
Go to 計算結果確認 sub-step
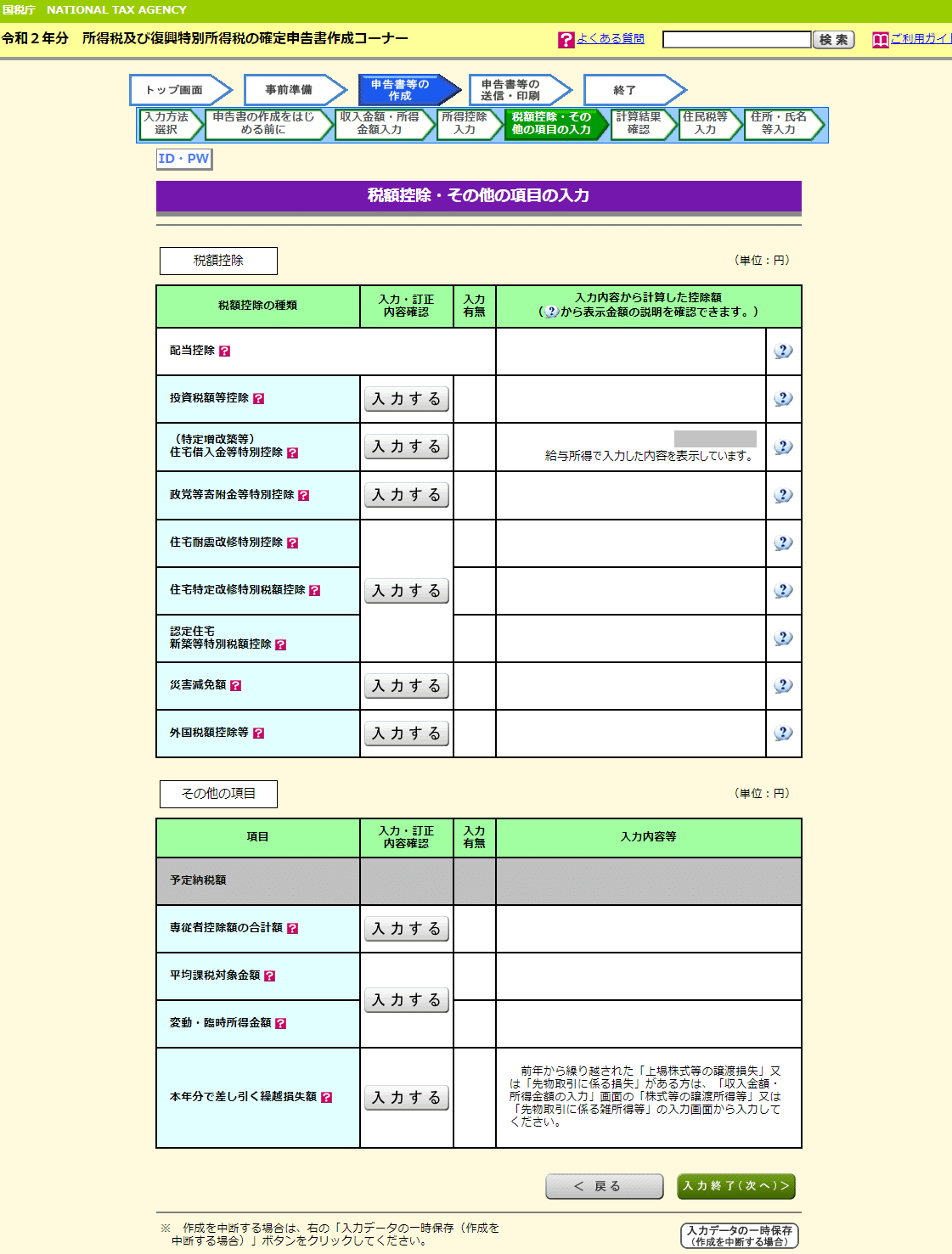point(644,124)
